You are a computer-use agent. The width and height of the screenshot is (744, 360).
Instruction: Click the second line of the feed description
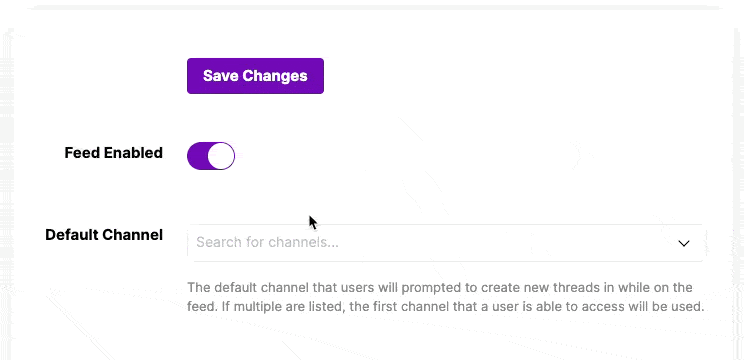pos(445,306)
